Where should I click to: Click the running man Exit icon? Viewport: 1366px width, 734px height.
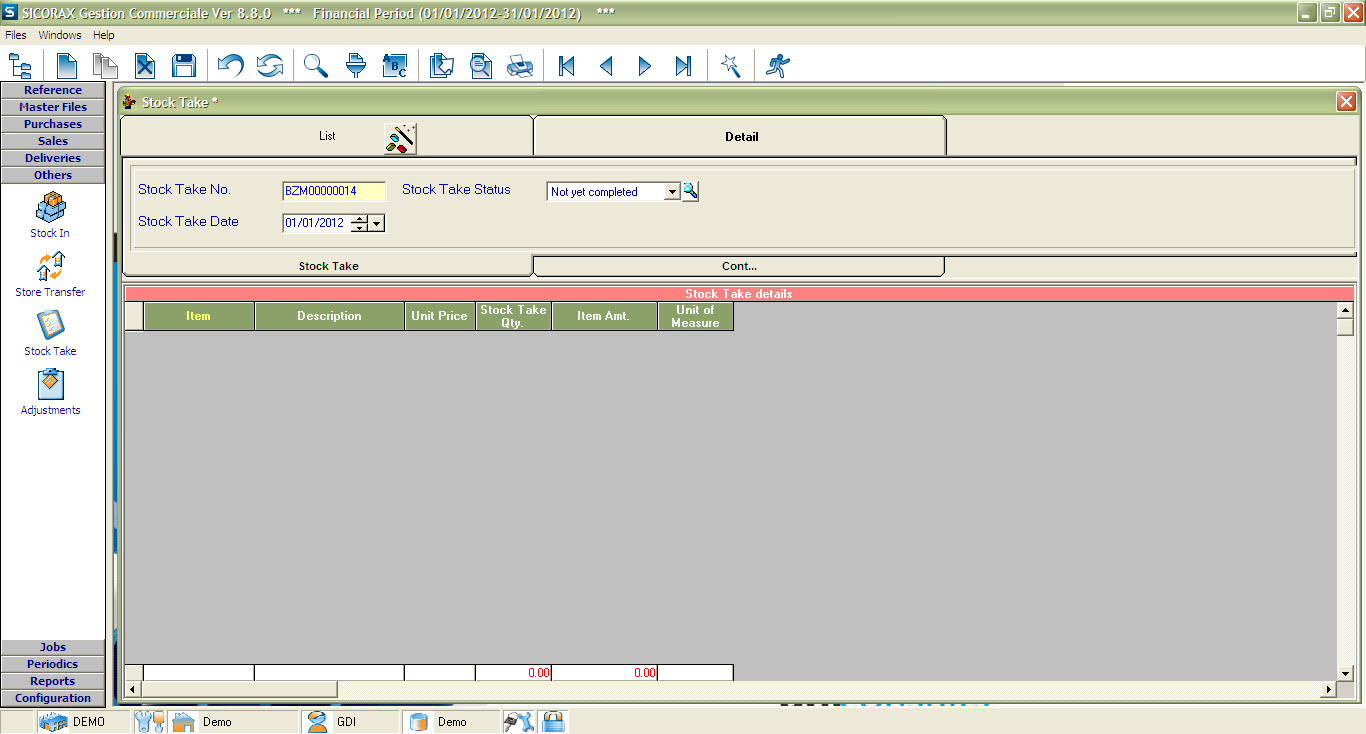[x=777, y=66]
